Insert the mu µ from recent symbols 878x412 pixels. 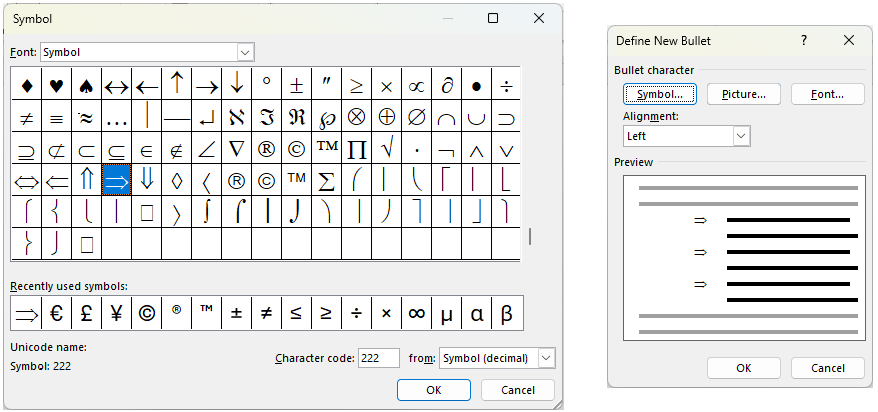coord(446,313)
